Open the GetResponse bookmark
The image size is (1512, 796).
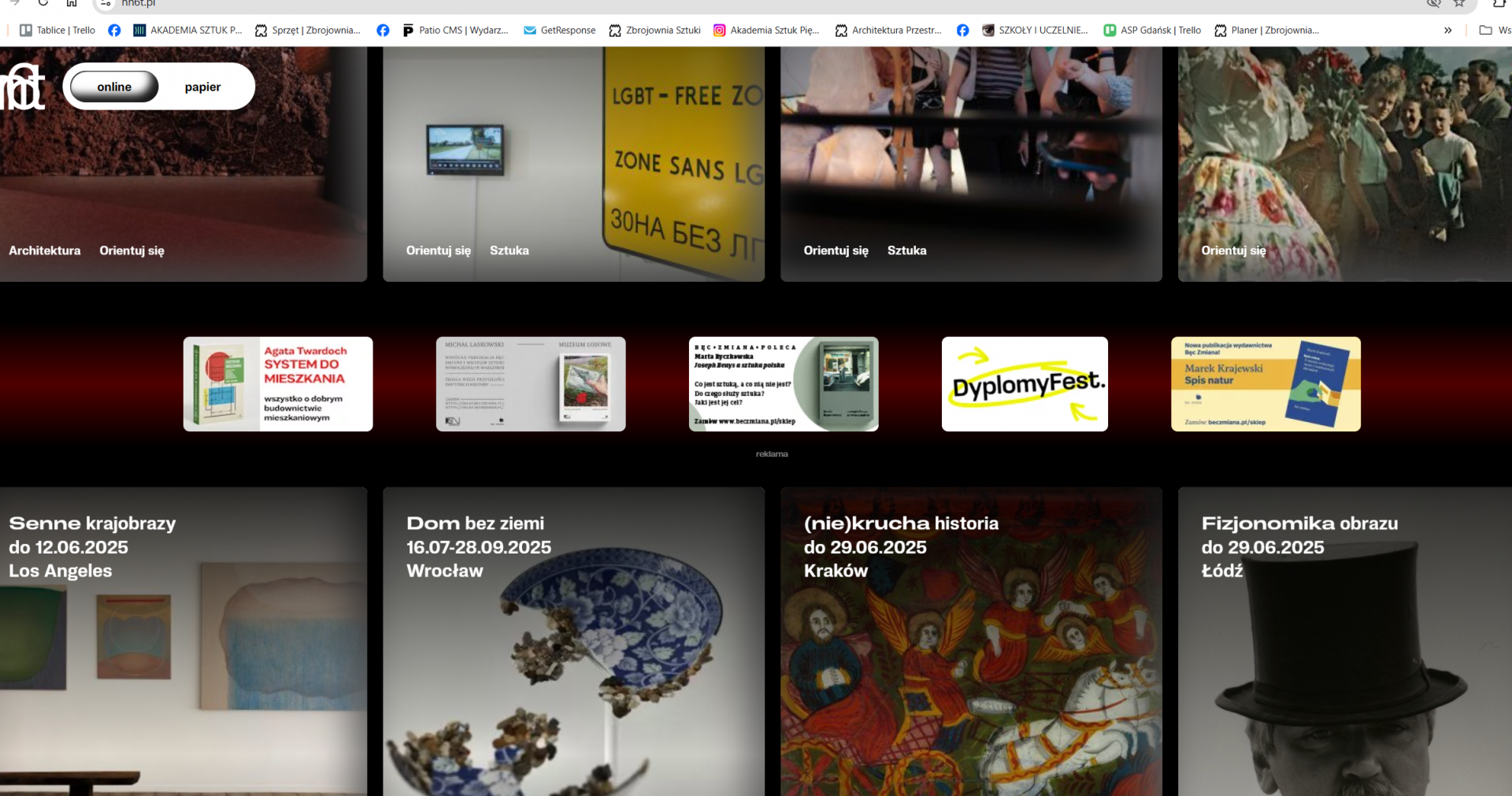(x=559, y=31)
